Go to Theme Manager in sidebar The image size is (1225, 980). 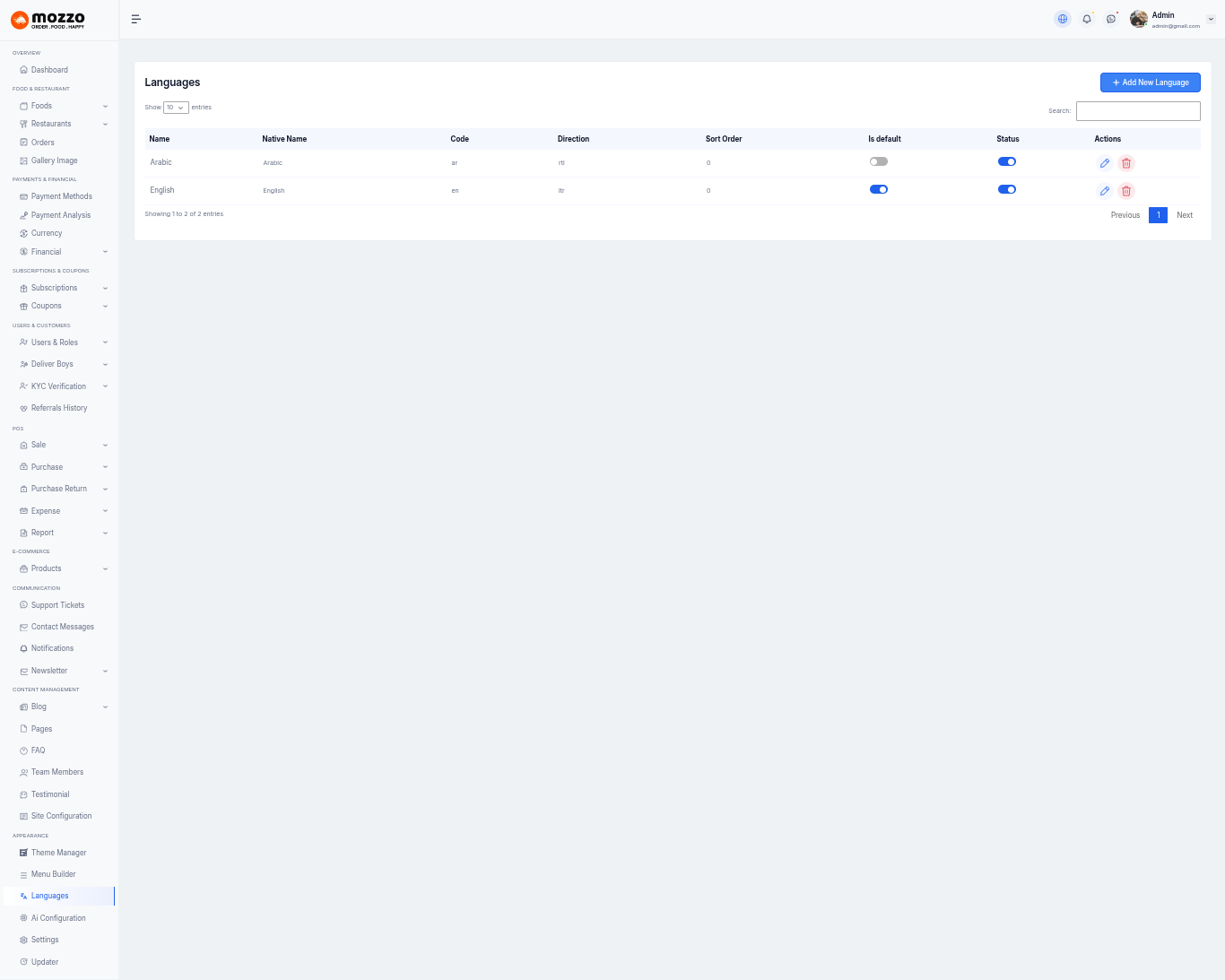coord(58,853)
